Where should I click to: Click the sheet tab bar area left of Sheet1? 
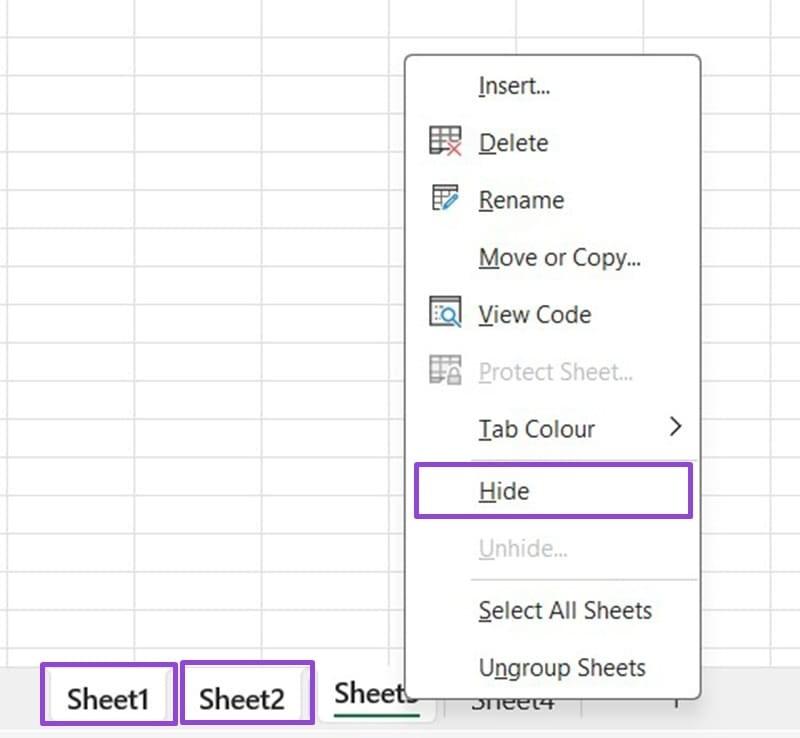pos(18,699)
